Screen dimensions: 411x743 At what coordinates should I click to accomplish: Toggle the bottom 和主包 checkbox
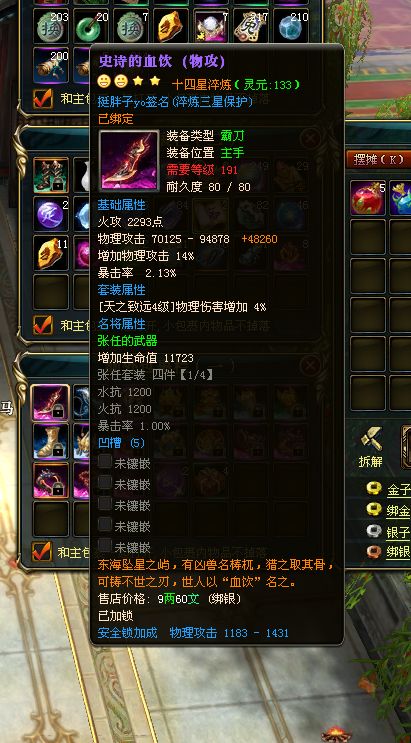point(41,551)
